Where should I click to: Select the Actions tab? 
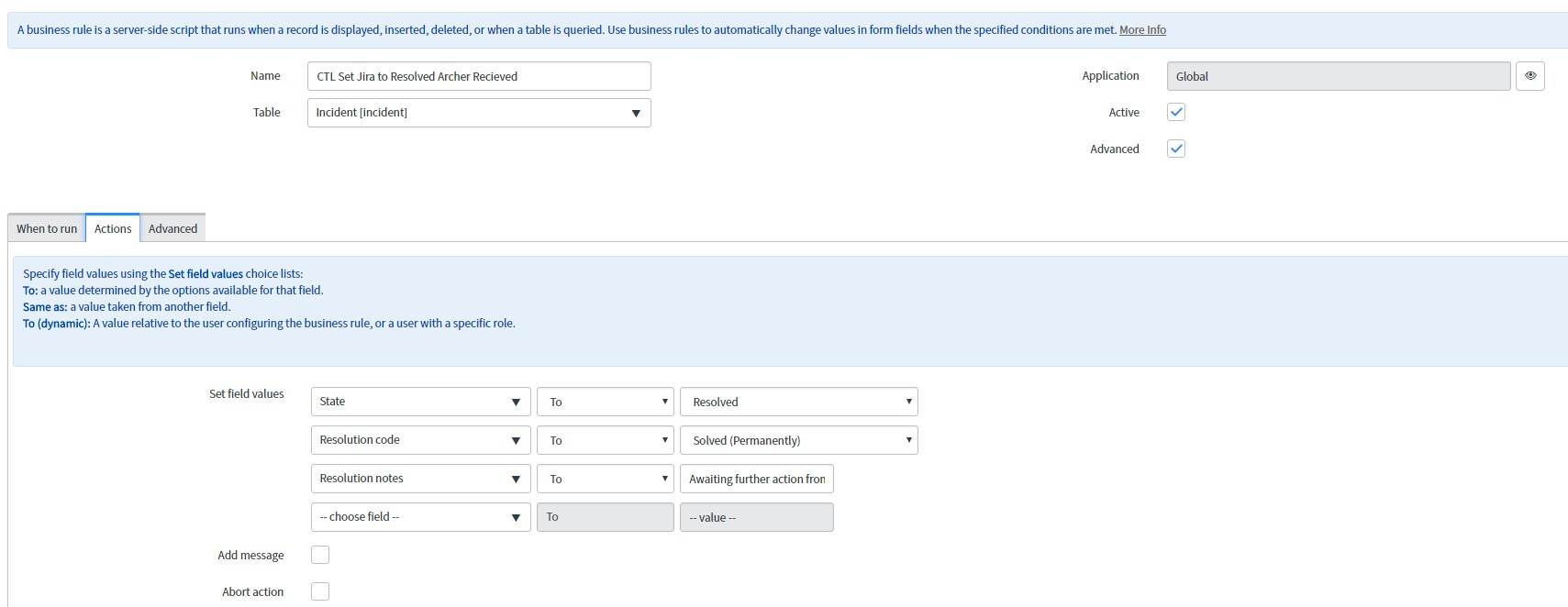pos(113,228)
